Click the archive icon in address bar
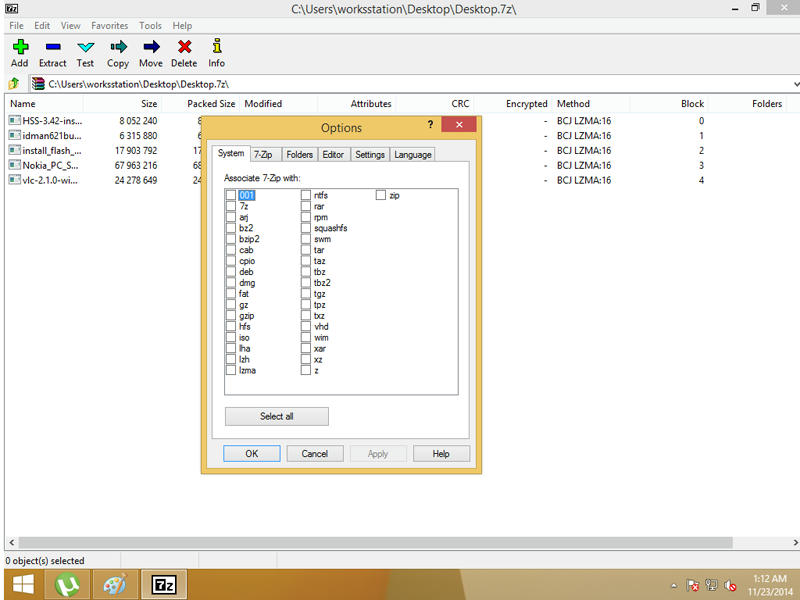The width and height of the screenshot is (800, 600). click(38, 84)
